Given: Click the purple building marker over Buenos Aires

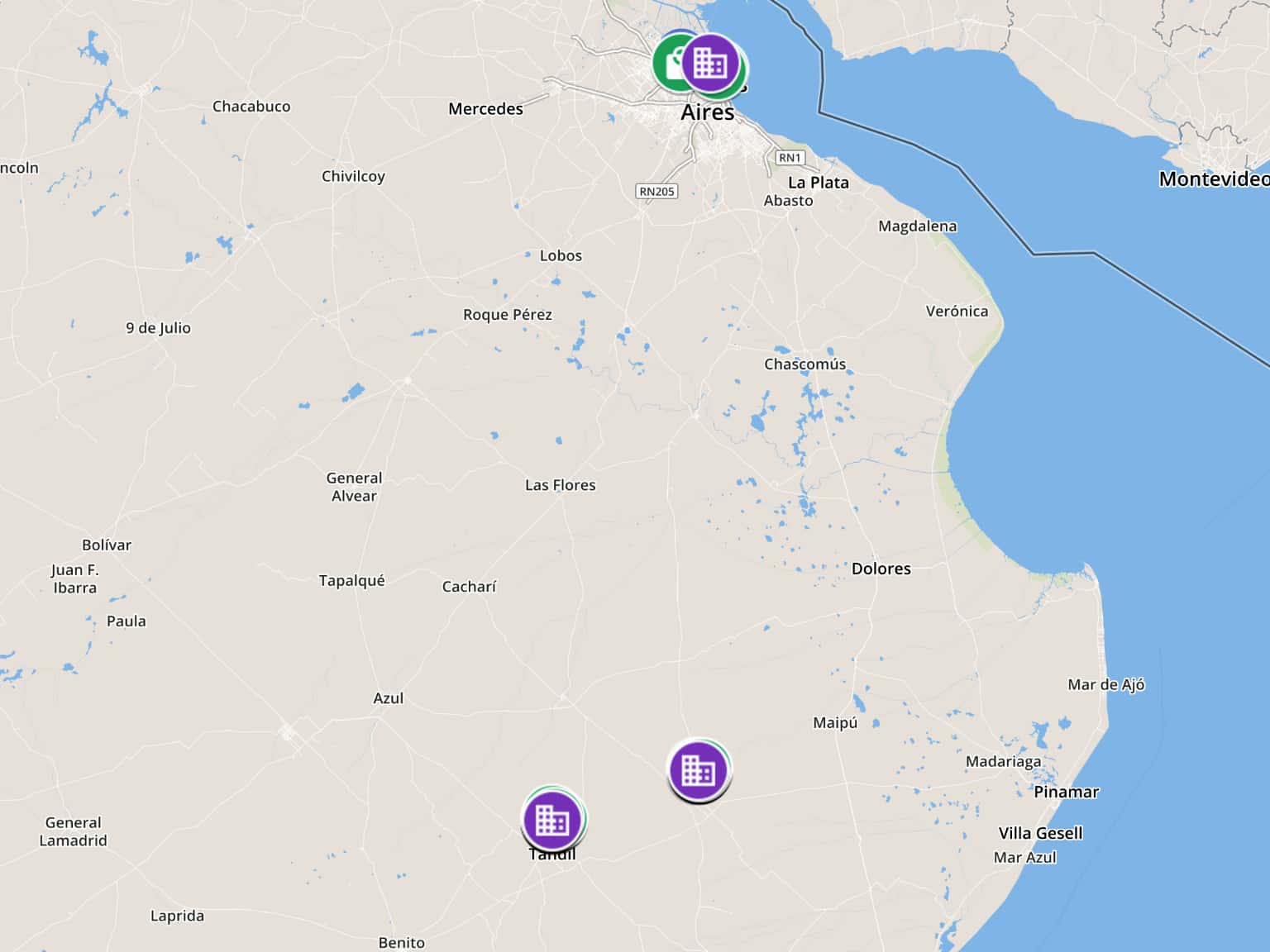Looking at the screenshot, I should [x=710, y=63].
